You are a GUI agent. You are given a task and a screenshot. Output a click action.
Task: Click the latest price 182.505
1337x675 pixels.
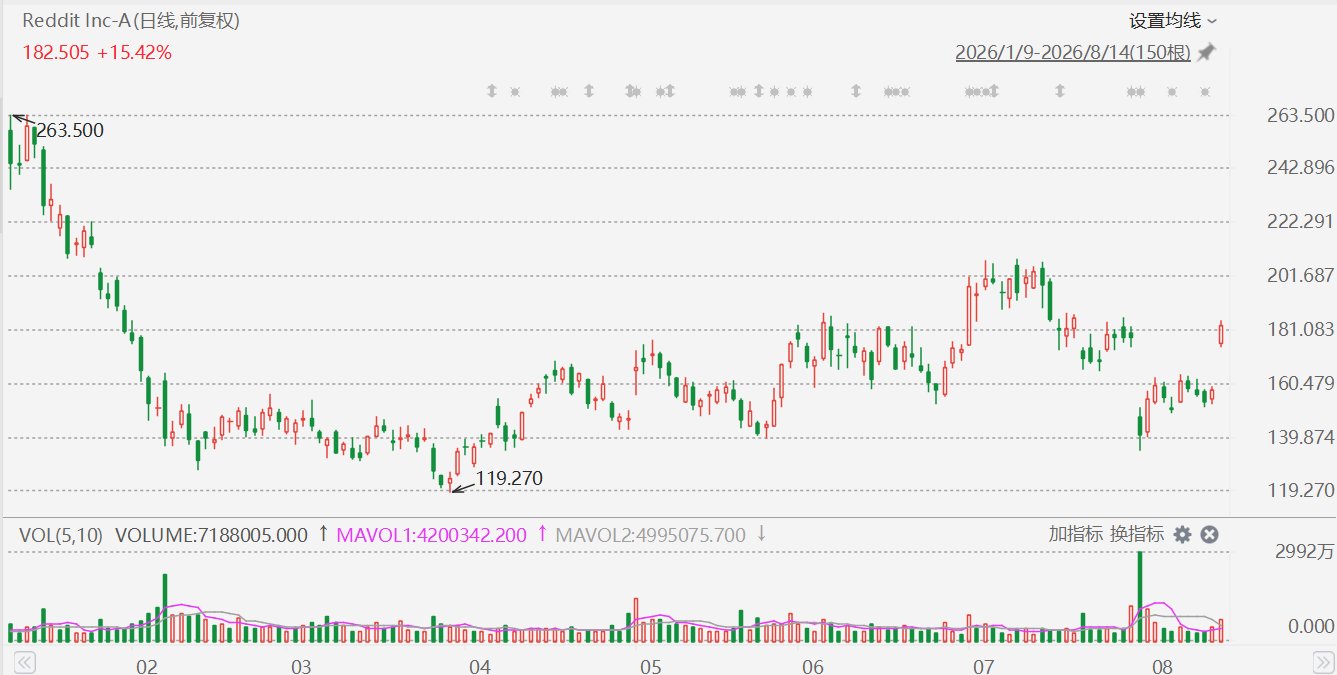(x=55, y=52)
